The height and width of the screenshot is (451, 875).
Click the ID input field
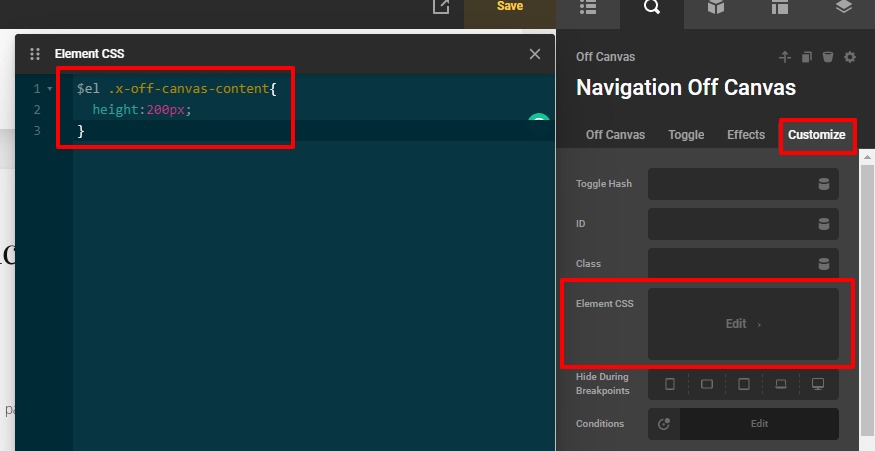coord(730,224)
